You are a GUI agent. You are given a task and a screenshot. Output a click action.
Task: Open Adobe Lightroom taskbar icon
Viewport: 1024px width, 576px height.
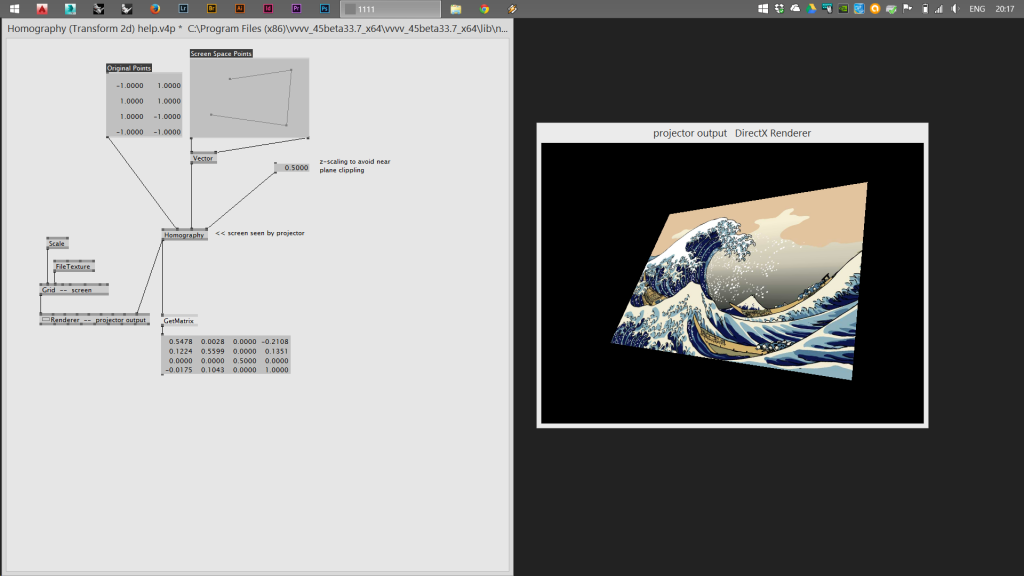point(184,9)
